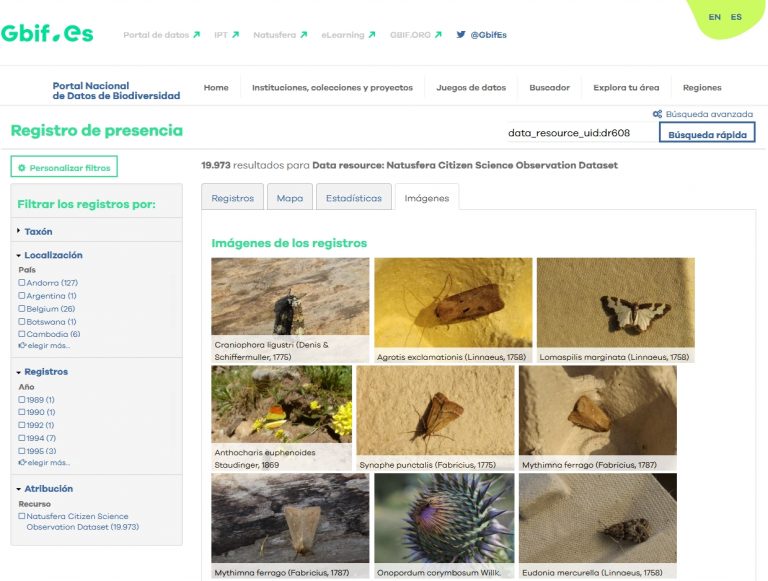Click external link arrow beside GBIF.ORG

438,35
